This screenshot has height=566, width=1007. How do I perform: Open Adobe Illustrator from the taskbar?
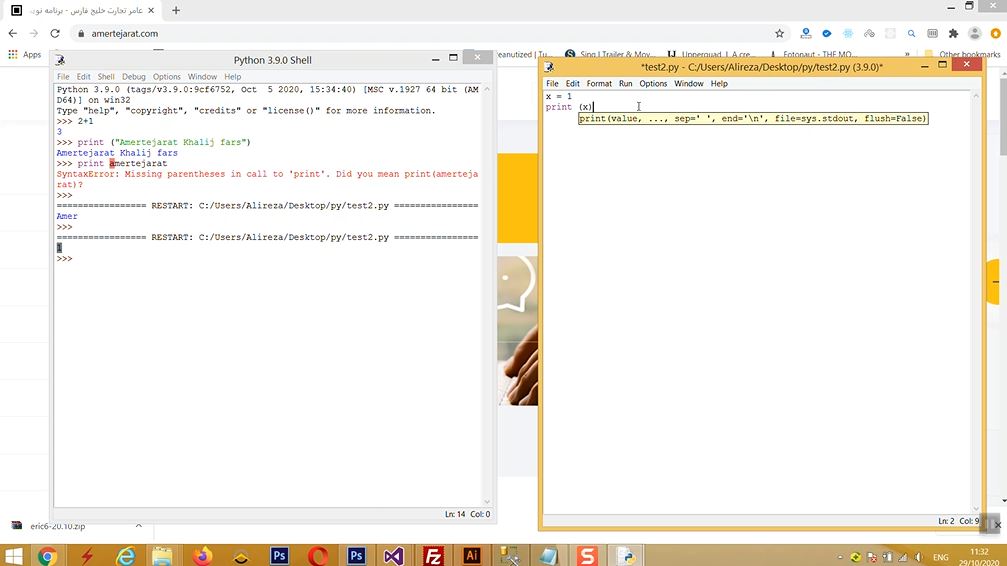pyautogui.click(x=471, y=556)
